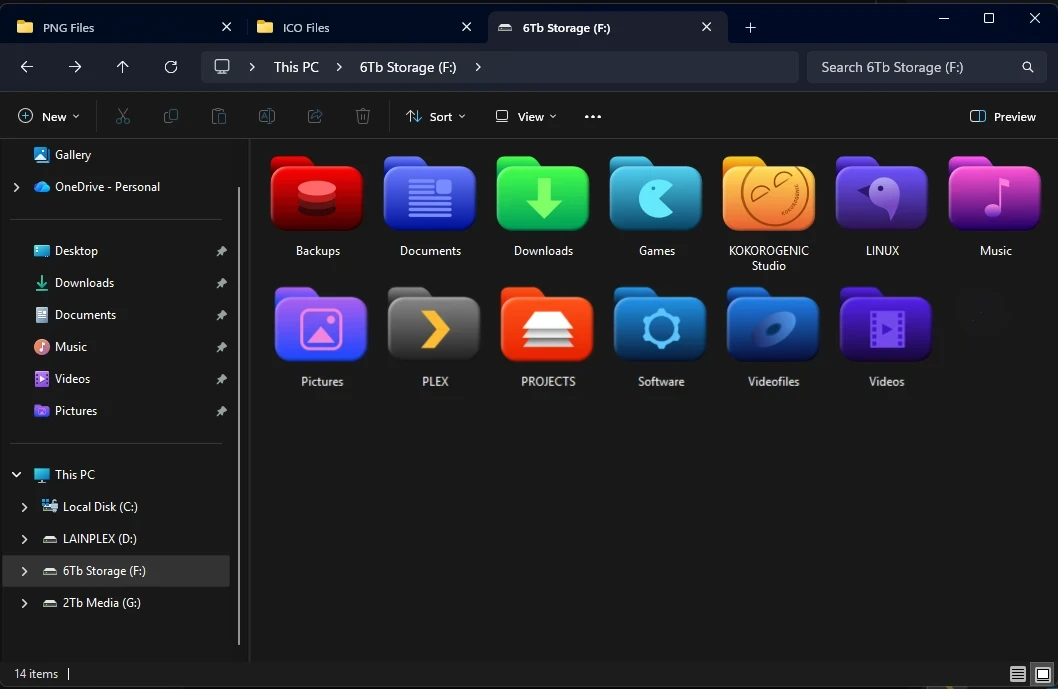Click the PC monitor icon in address bar

pos(222,67)
